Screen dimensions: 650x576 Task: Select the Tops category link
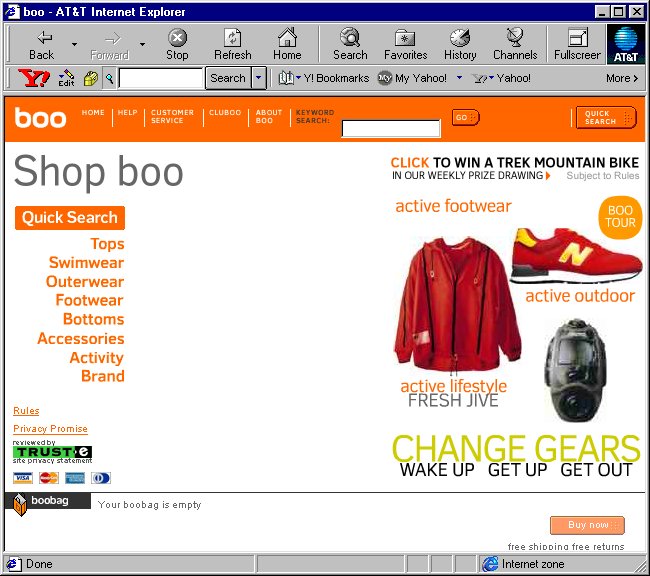pyautogui.click(x=107, y=244)
